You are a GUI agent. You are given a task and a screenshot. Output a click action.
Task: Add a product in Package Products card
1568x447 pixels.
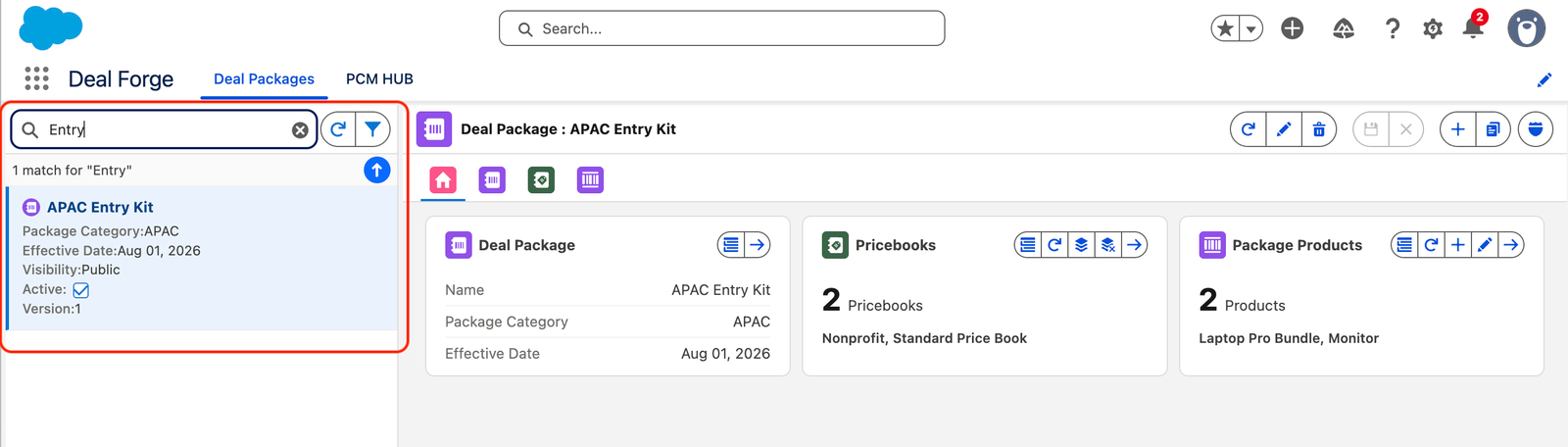pos(1458,245)
